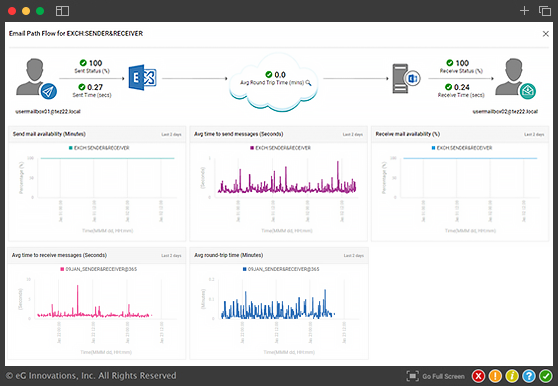
Task: Click the Sent Status 100 green check indicator
Action: coord(83,63)
